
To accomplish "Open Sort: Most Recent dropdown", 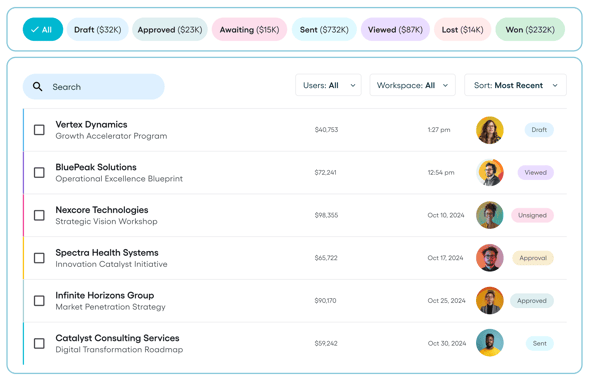I will (x=515, y=85).
